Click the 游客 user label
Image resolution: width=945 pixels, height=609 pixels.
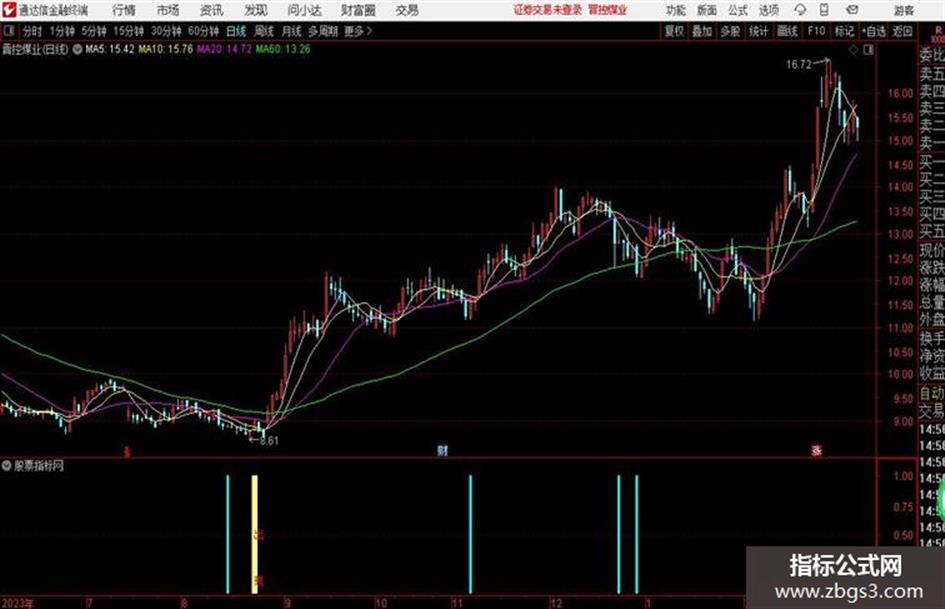coord(904,10)
